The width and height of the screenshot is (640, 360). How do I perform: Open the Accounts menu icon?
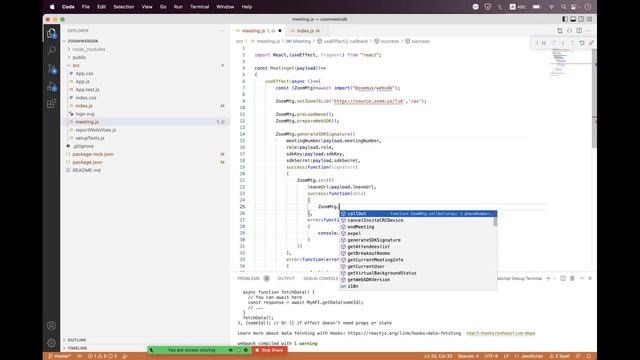[51, 325]
